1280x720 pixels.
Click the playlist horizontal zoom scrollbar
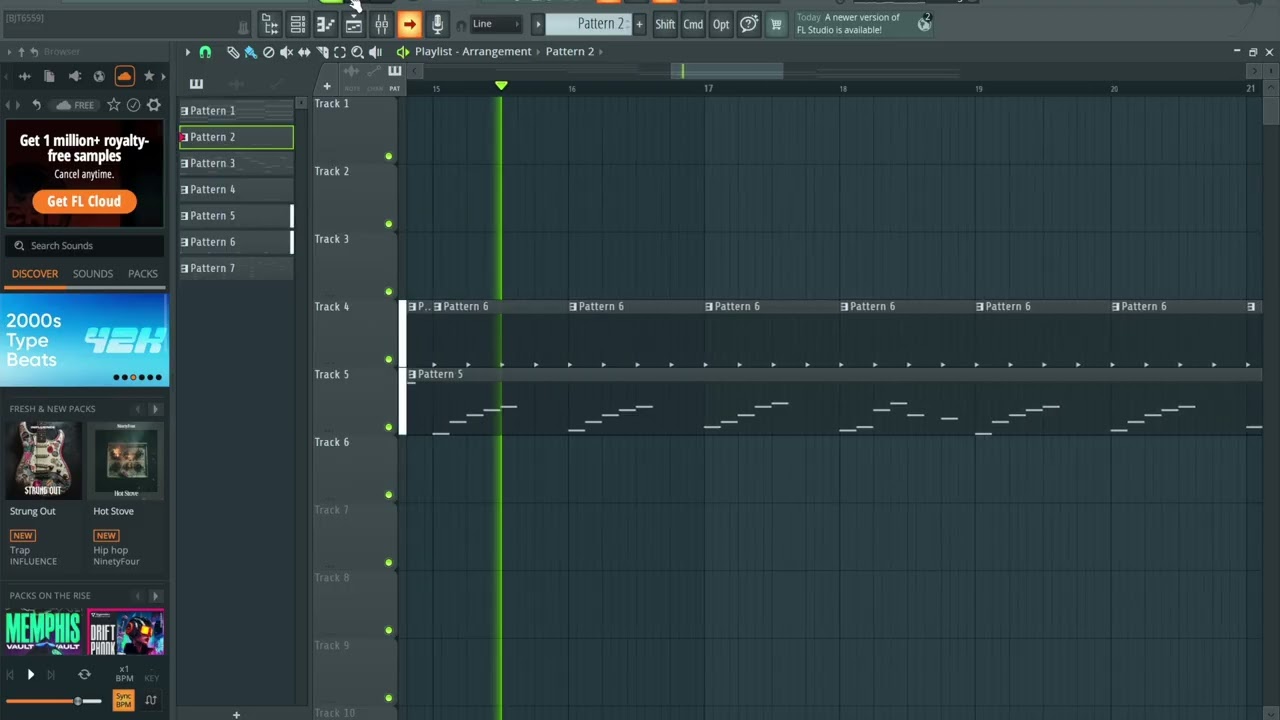coord(727,71)
